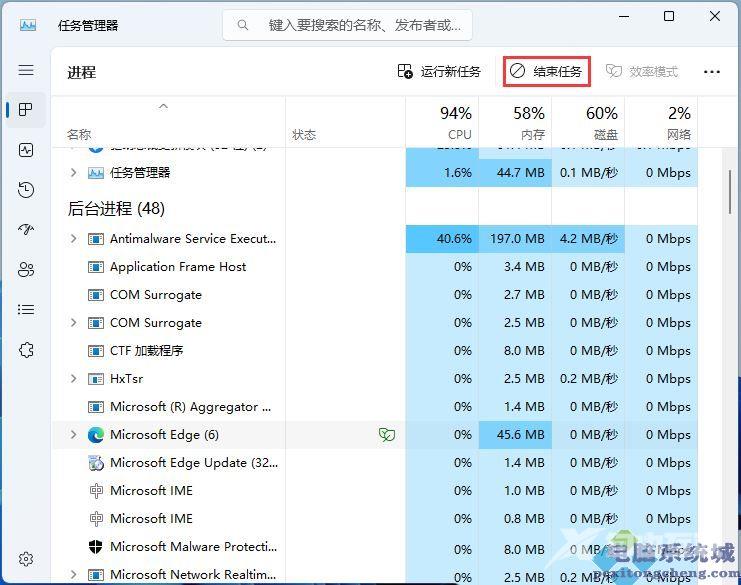Click the Antimalware Service Executable icon
Screen dimensions: 741x585
click(x=96, y=239)
